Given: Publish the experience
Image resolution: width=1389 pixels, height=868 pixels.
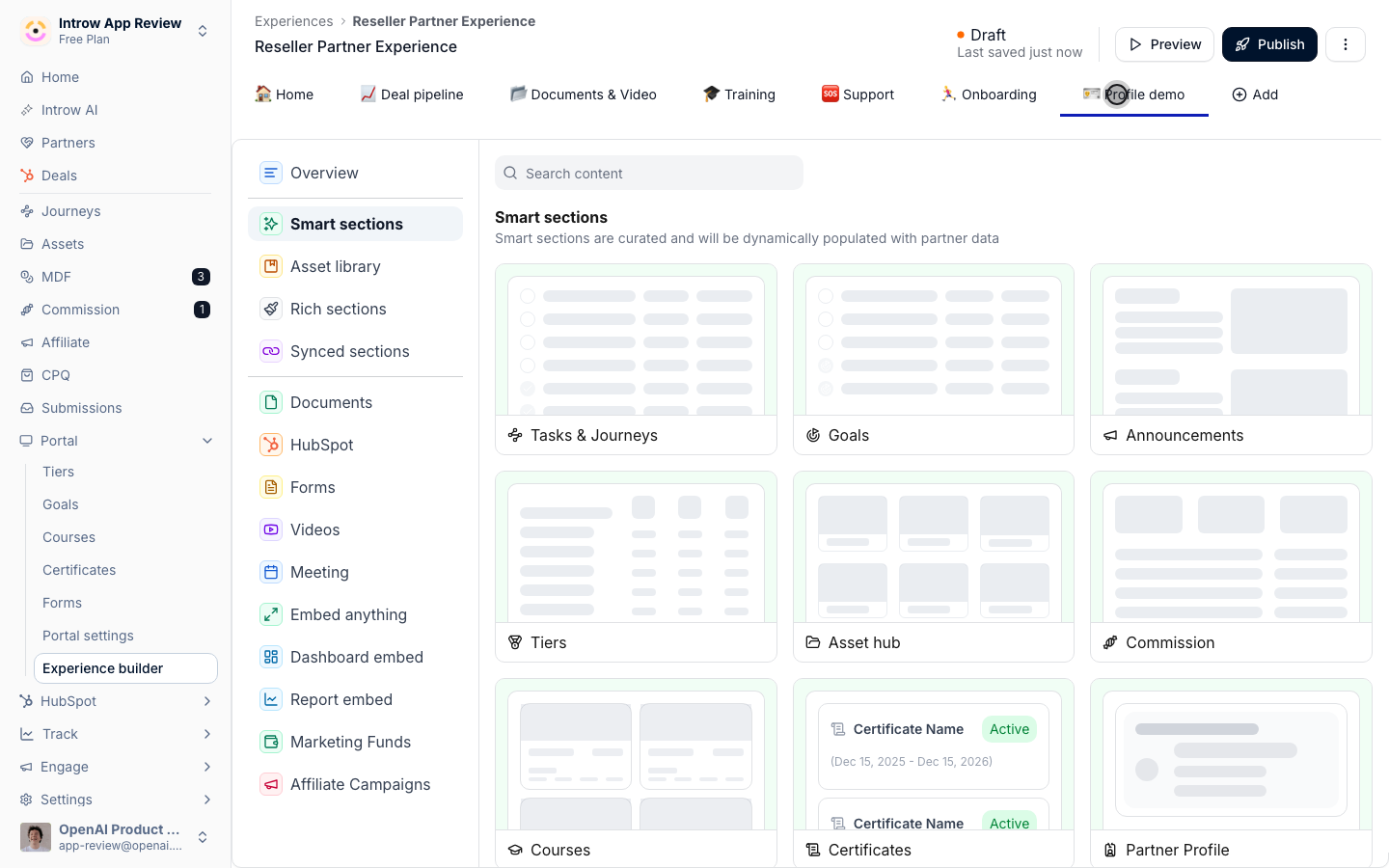Looking at the screenshot, I should coord(1269,44).
